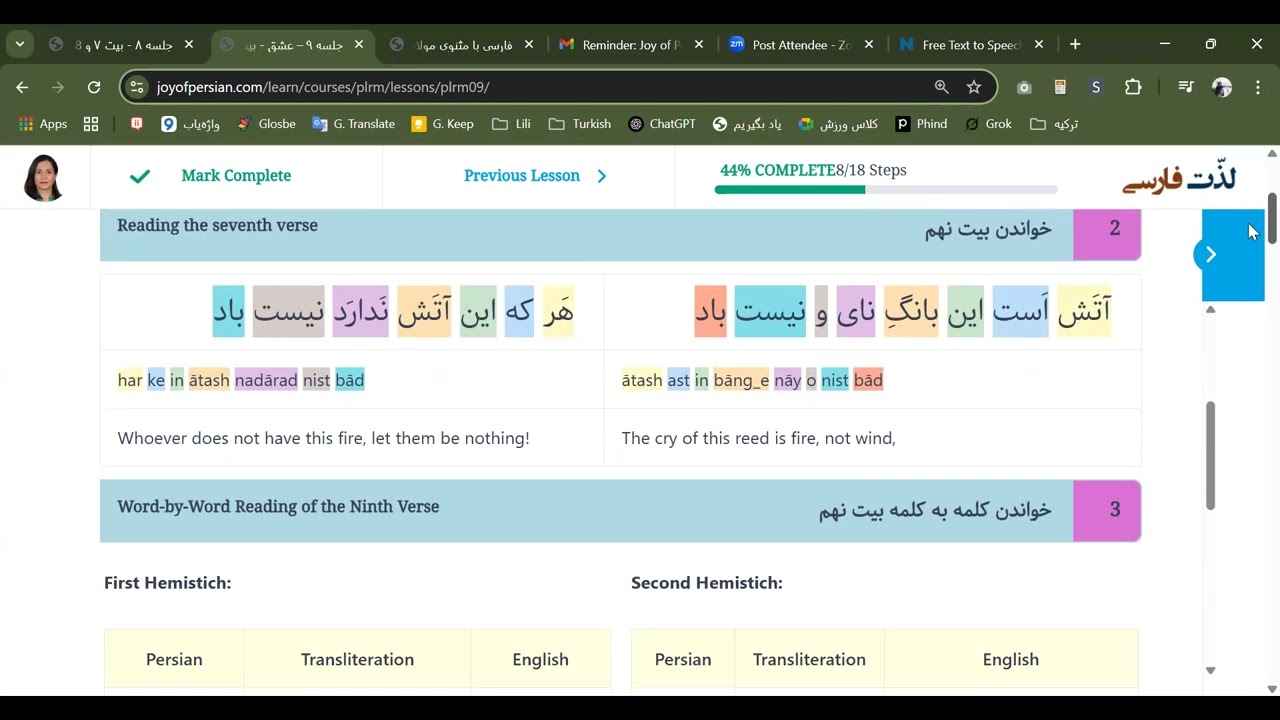The image size is (1280, 720).
Task: Click the red square bookmark icon
Action: (x=137, y=124)
